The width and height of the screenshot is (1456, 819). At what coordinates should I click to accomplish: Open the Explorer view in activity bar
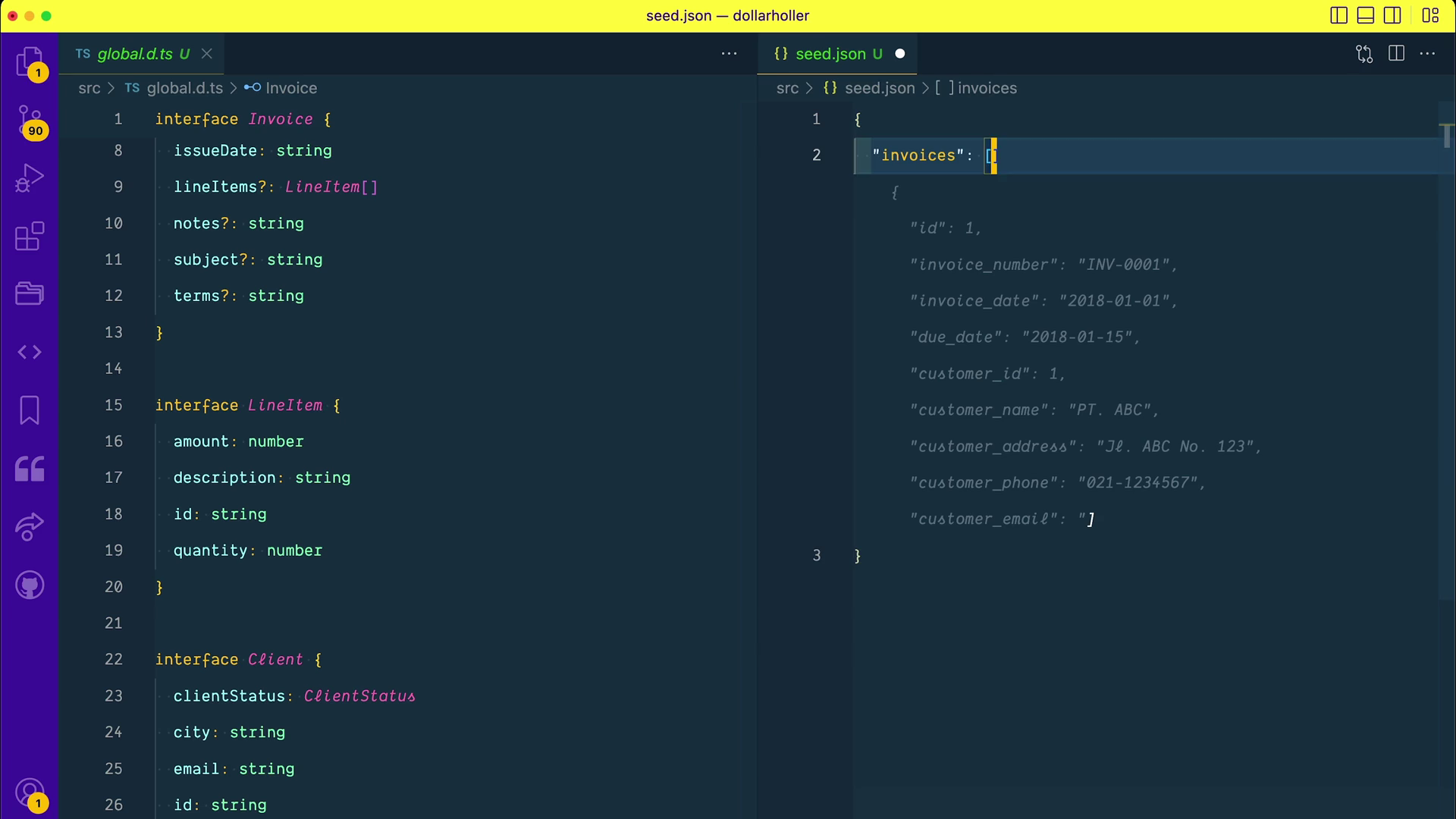pos(30,62)
